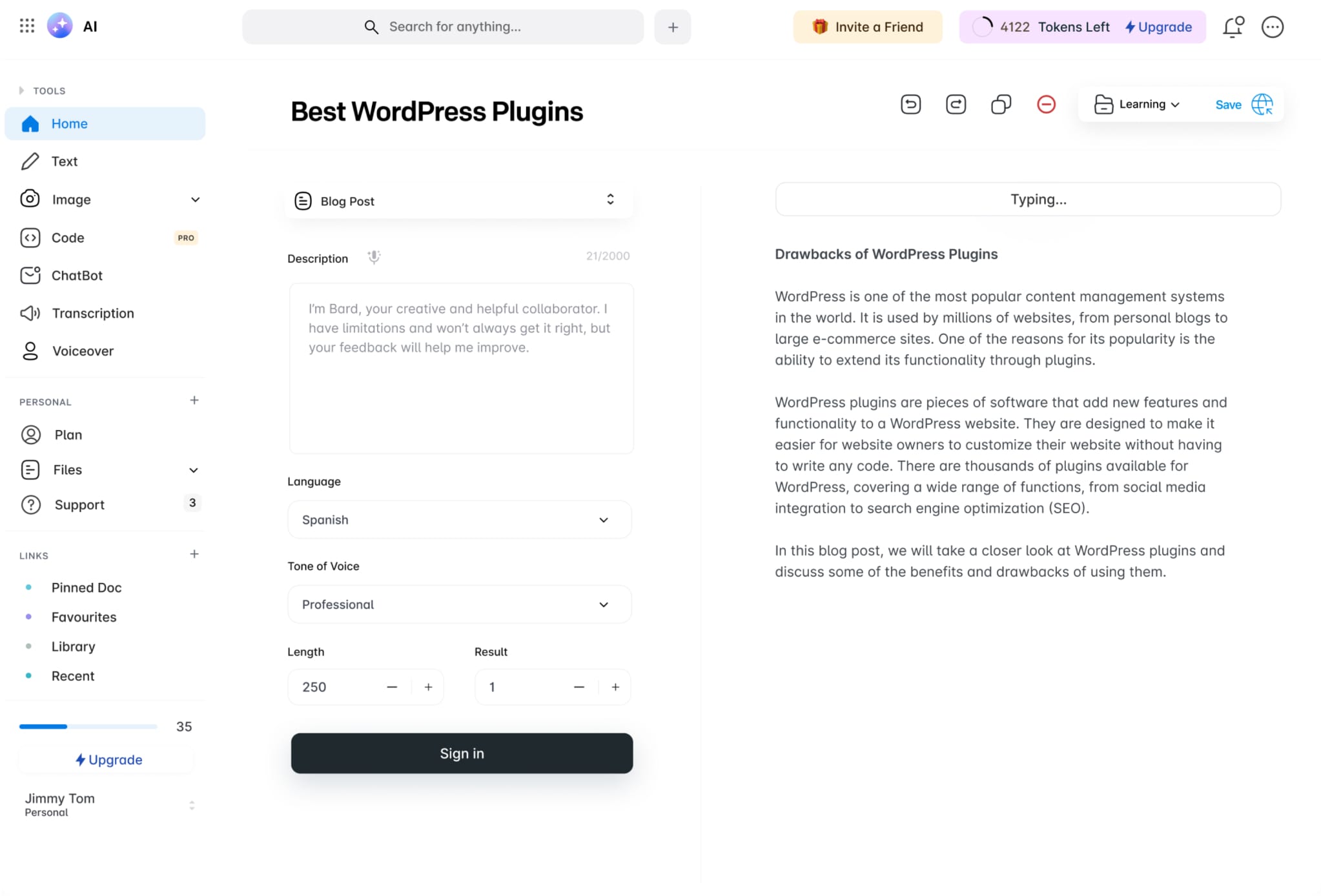This screenshot has height=896, width=1321.
Task: Open the Blog Post template selector
Action: 458,201
